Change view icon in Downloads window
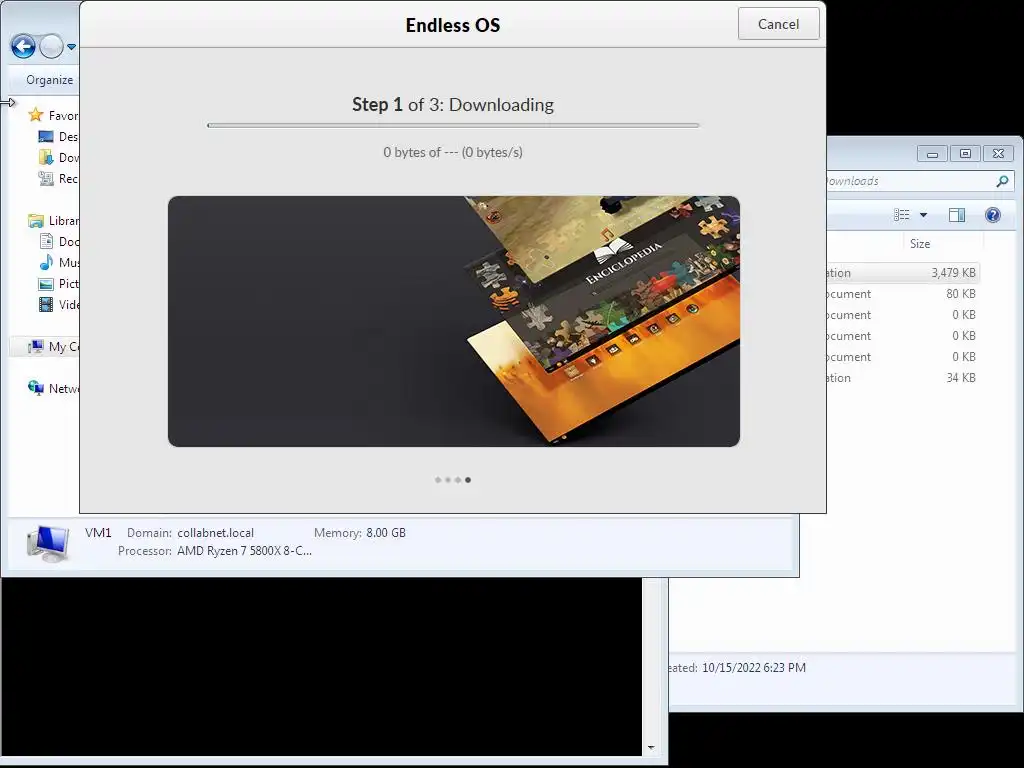This screenshot has width=1024, height=768. pos(902,215)
